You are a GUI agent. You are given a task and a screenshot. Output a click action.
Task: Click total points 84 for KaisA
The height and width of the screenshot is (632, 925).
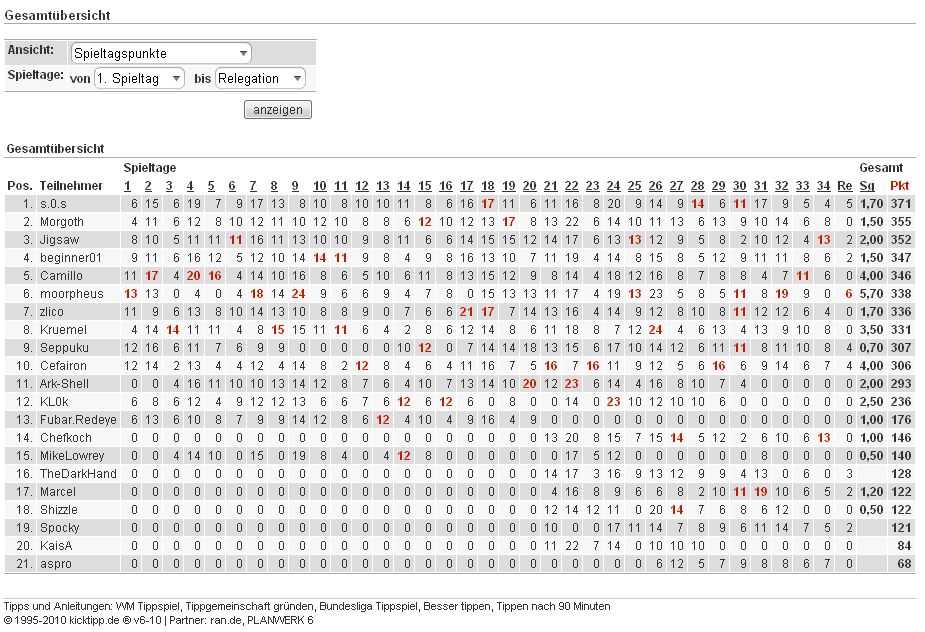[x=904, y=546]
